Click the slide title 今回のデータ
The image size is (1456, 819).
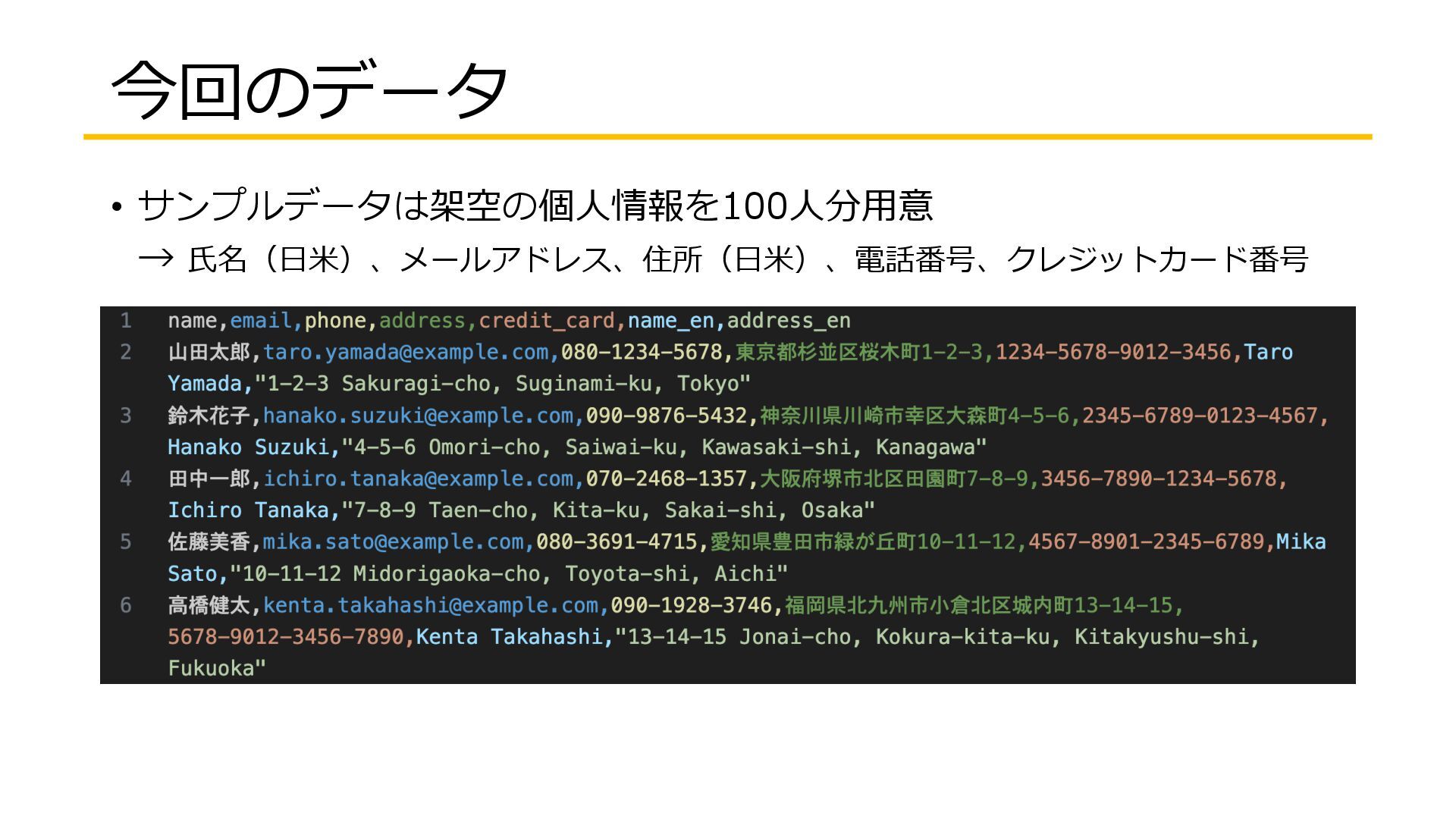click(309, 89)
